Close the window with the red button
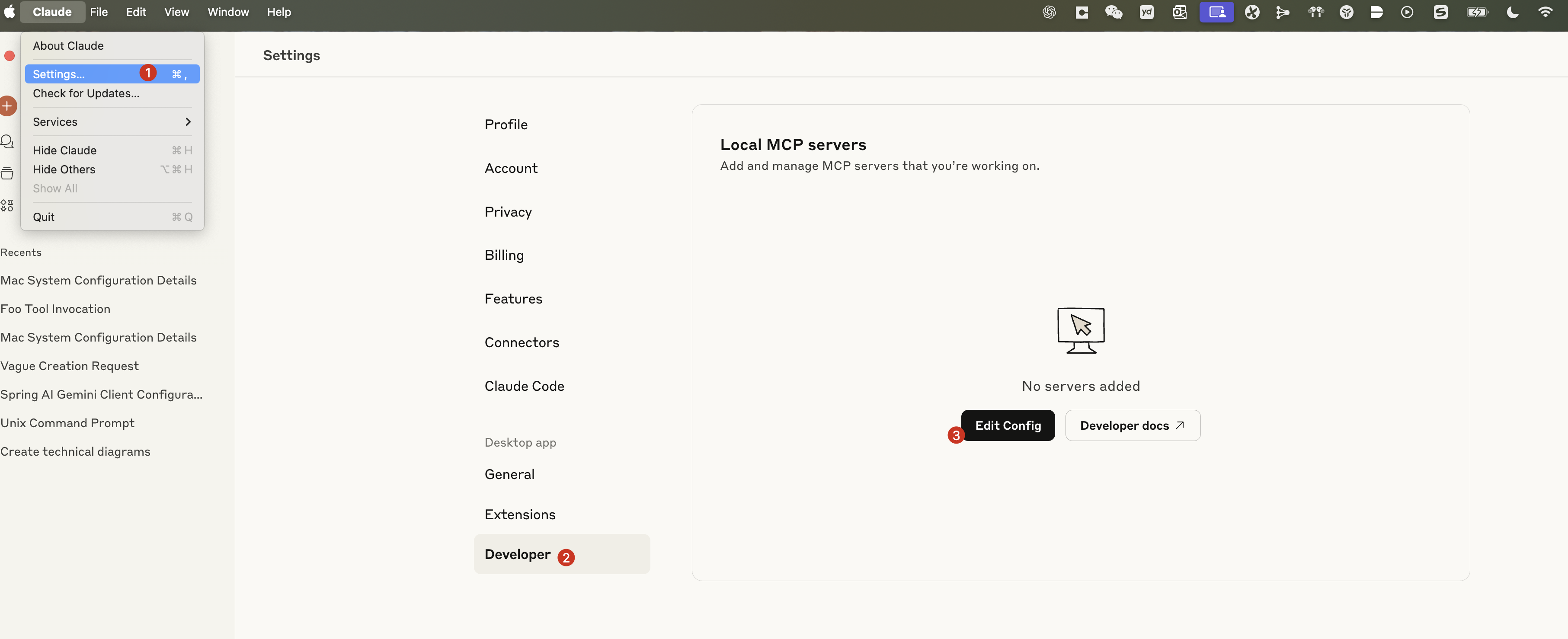Viewport: 1568px width, 639px height. (9, 56)
